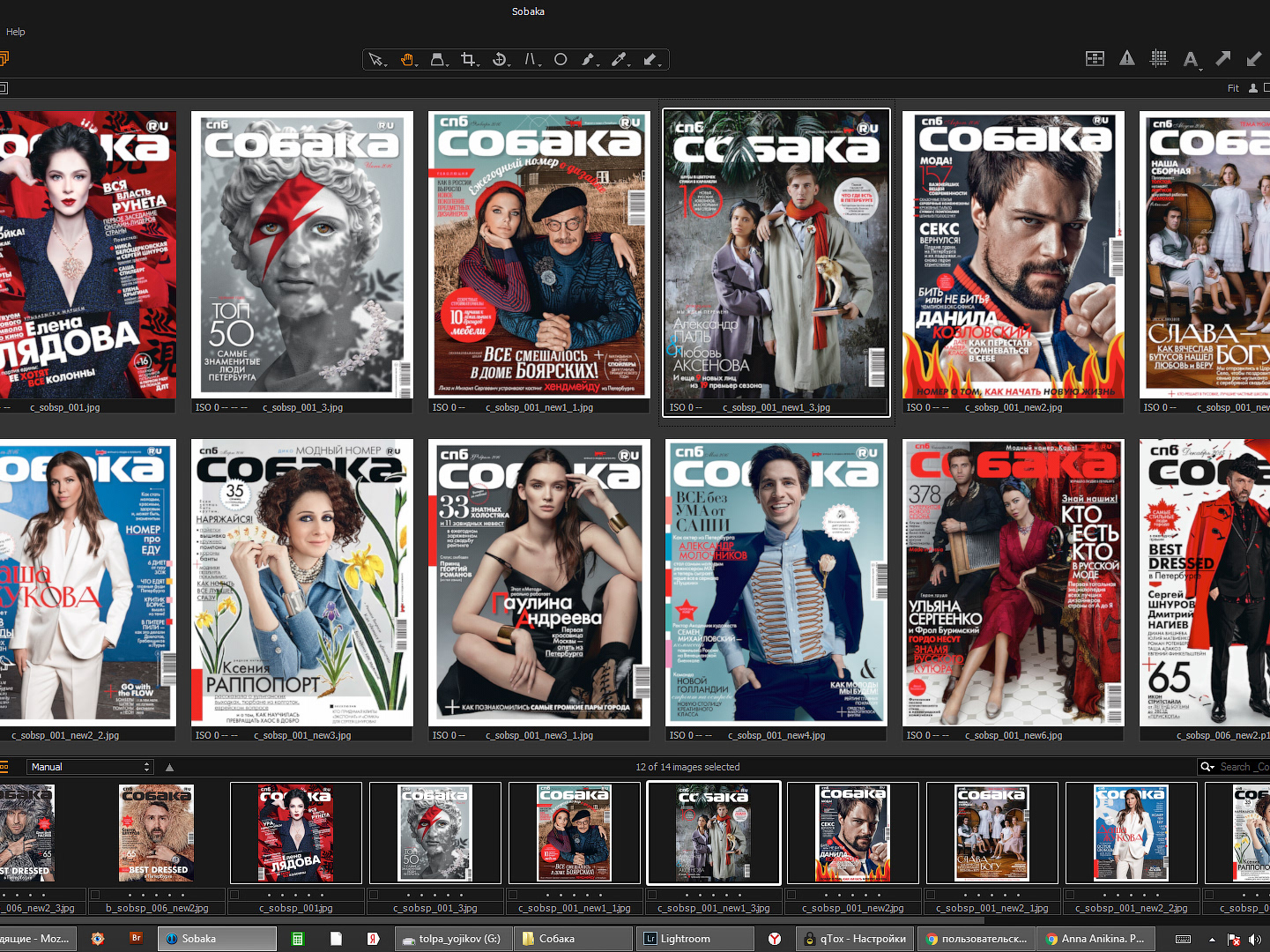The width and height of the screenshot is (1270, 952).
Task: Select the c_sobsp_001_3.jpg statue cover thumbnail
Action: coord(301,254)
